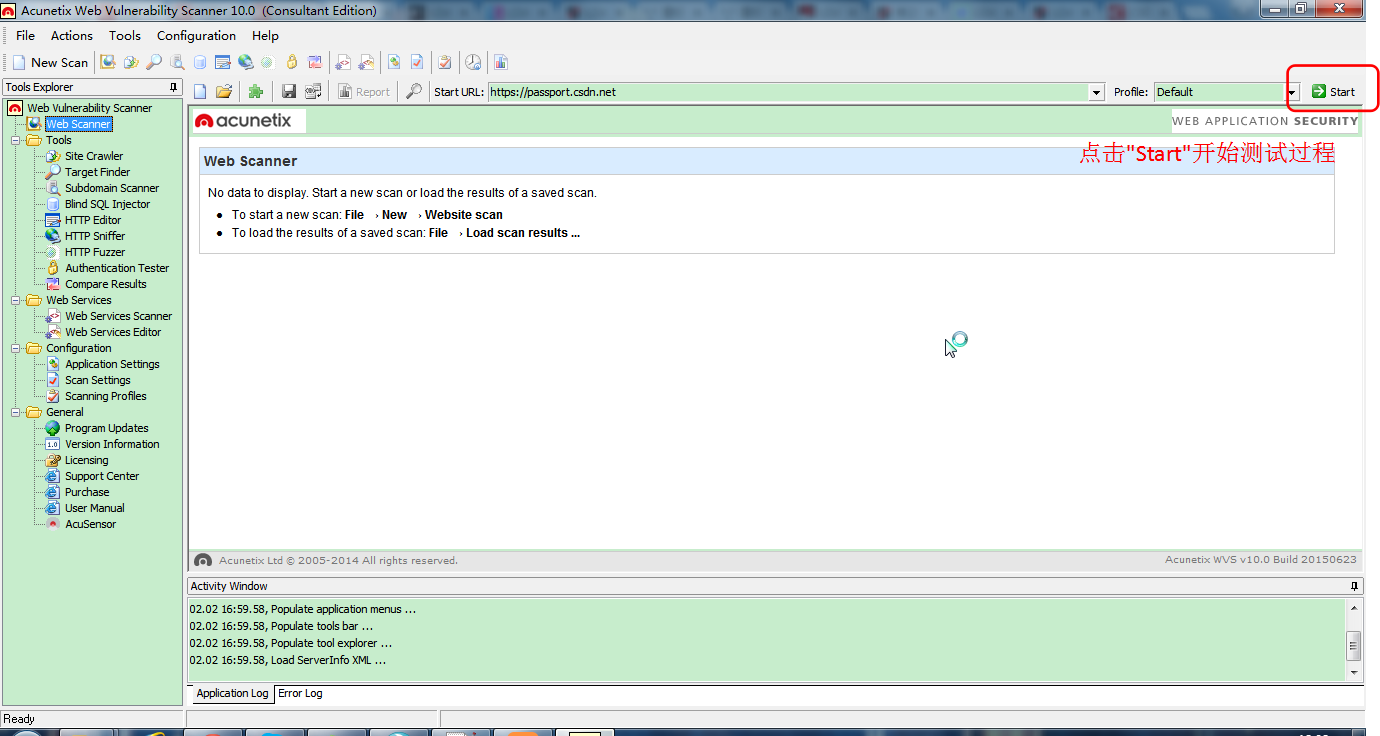Open the File menu
This screenshot has width=1380, height=736.
click(25, 35)
